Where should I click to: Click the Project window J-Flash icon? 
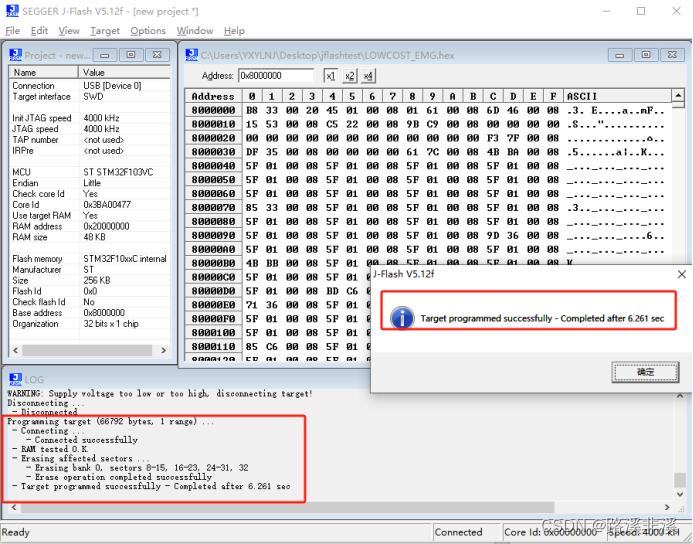[15, 55]
